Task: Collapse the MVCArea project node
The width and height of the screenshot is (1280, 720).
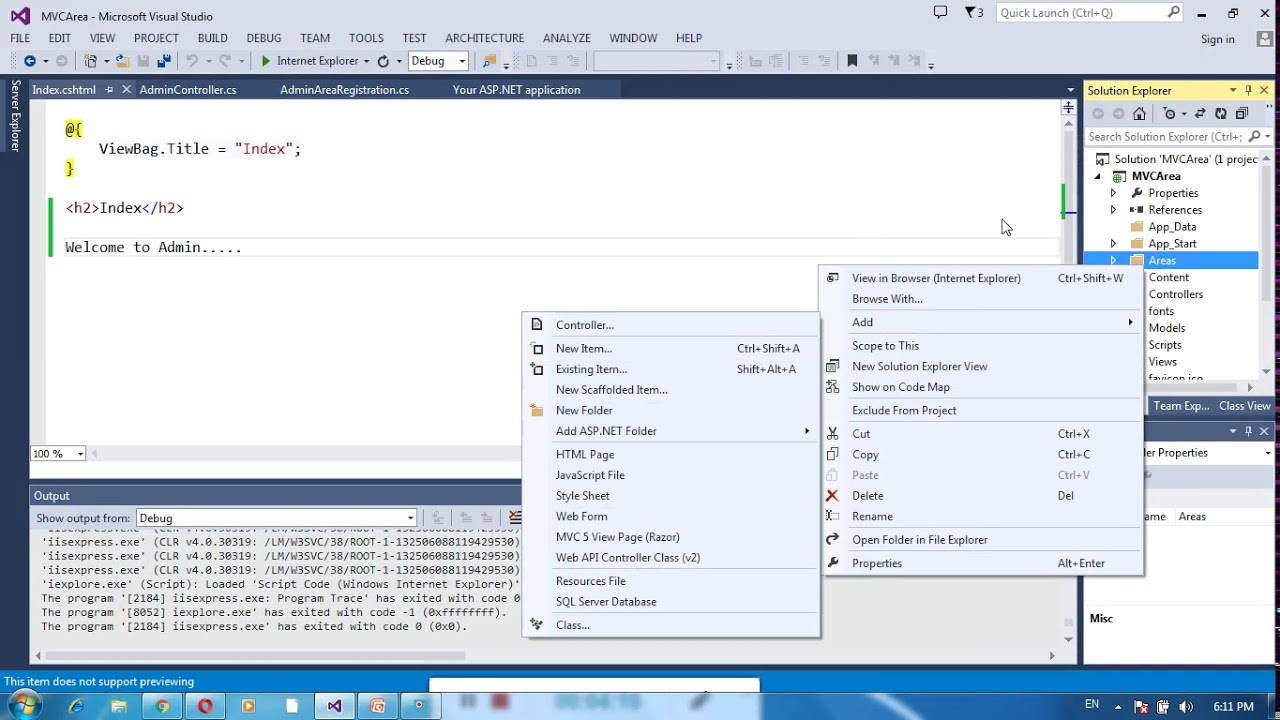Action: tap(1097, 176)
